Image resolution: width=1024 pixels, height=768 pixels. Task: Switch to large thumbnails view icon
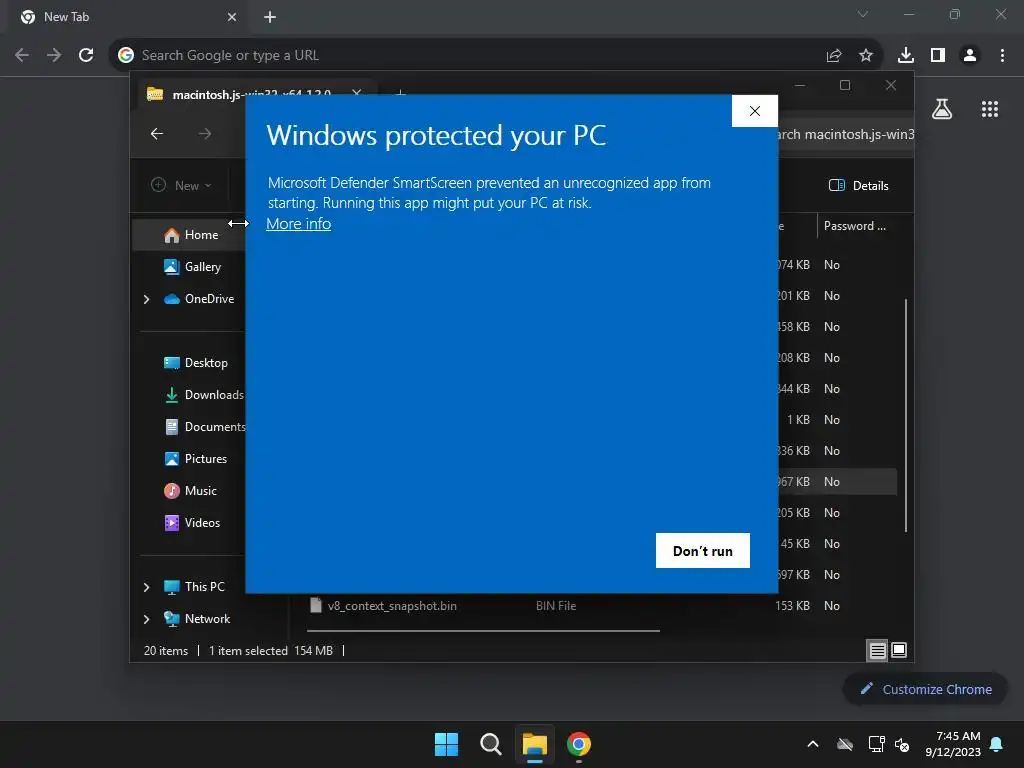pos(899,650)
